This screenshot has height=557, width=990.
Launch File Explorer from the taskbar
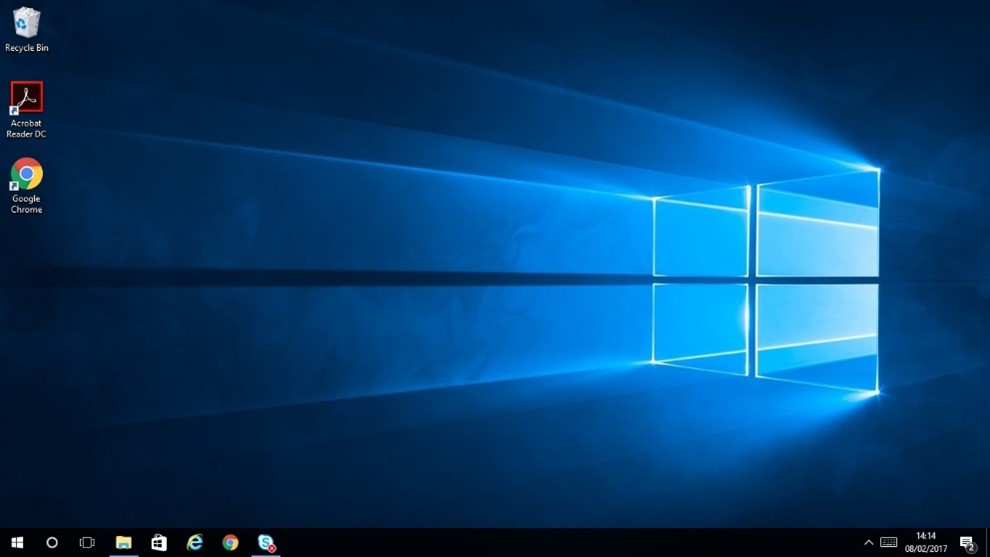pyautogui.click(x=123, y=542)
